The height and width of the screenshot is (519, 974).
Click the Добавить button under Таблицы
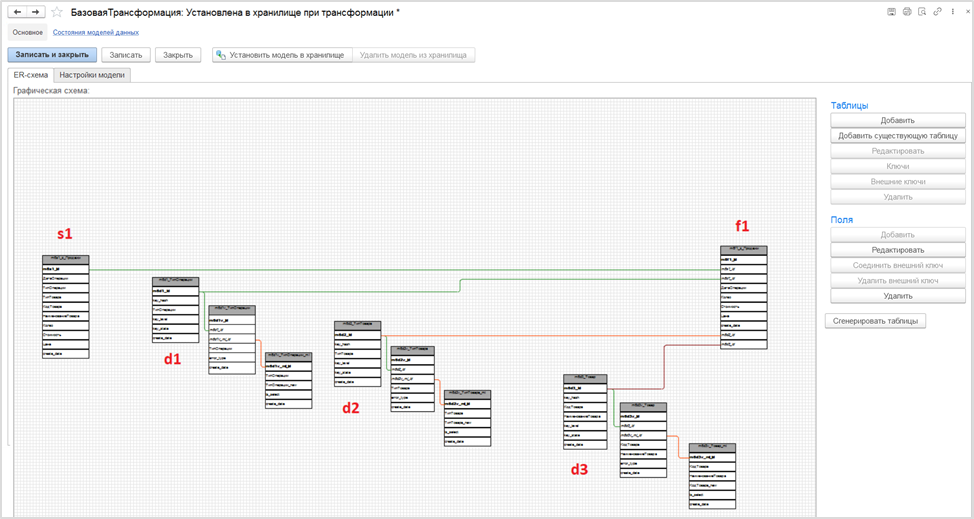click(897, 120)
